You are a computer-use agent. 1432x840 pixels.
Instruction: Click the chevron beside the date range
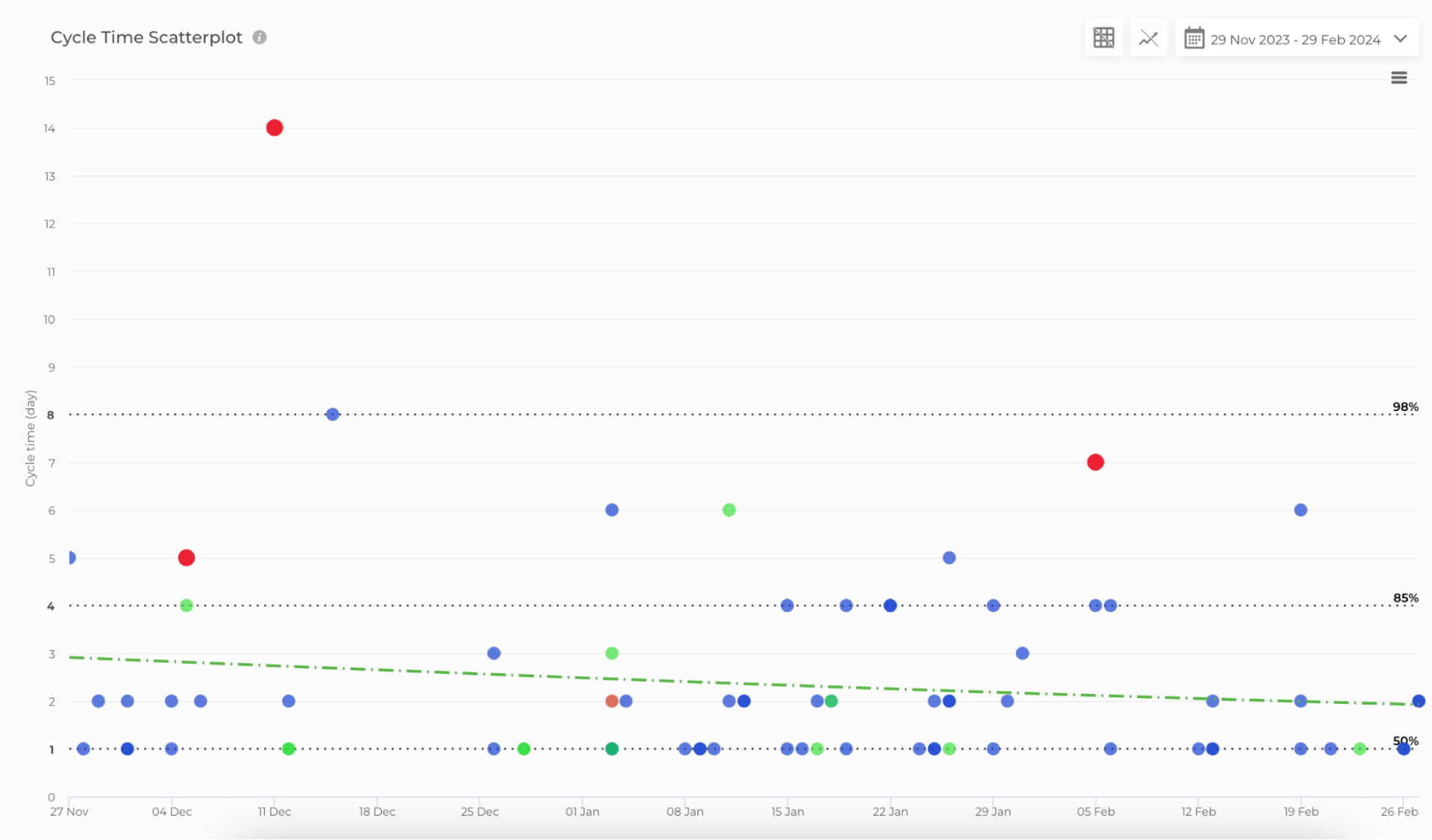(x=1400, y=40)
